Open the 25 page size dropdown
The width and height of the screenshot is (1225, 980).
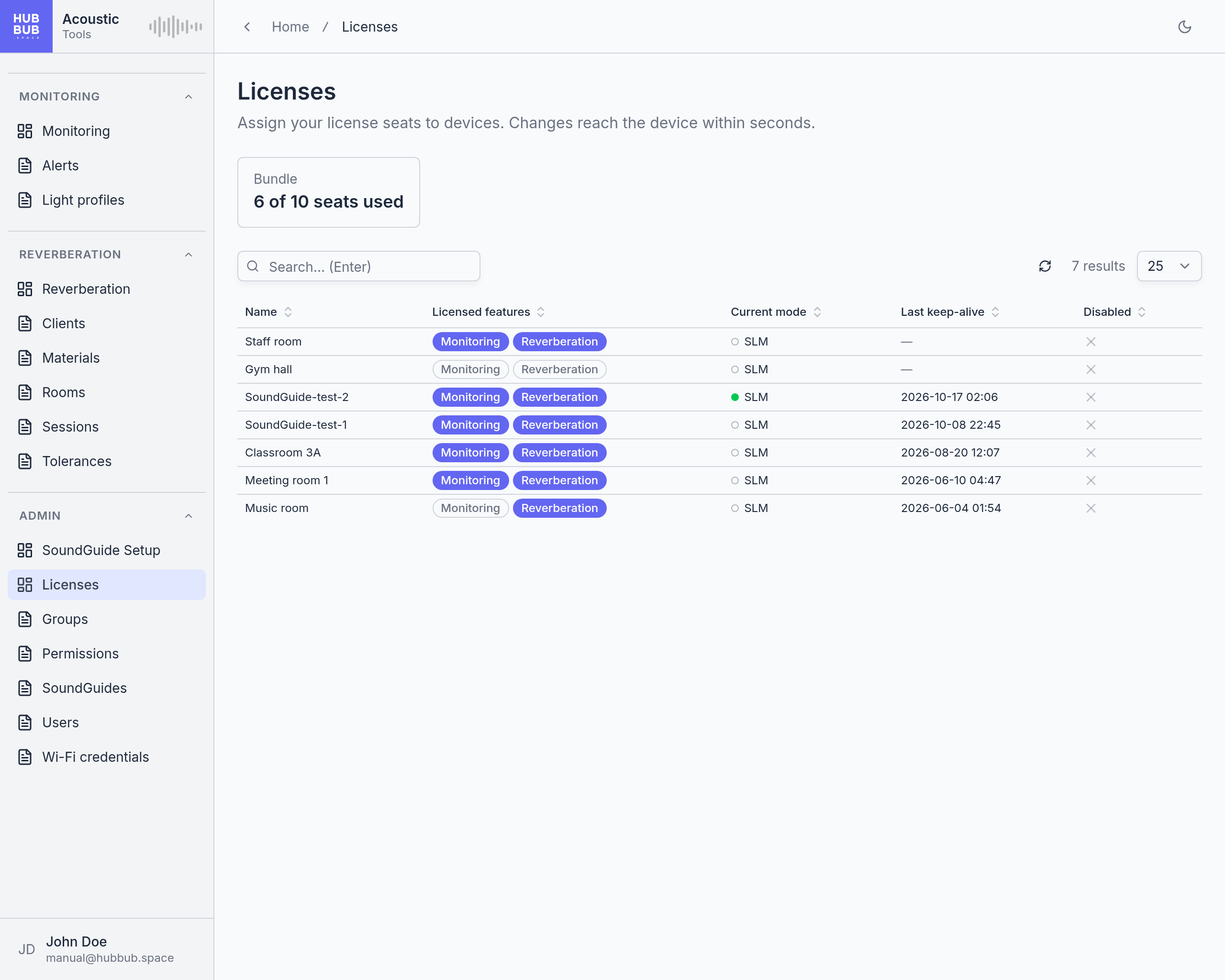tap(1169, 266)
